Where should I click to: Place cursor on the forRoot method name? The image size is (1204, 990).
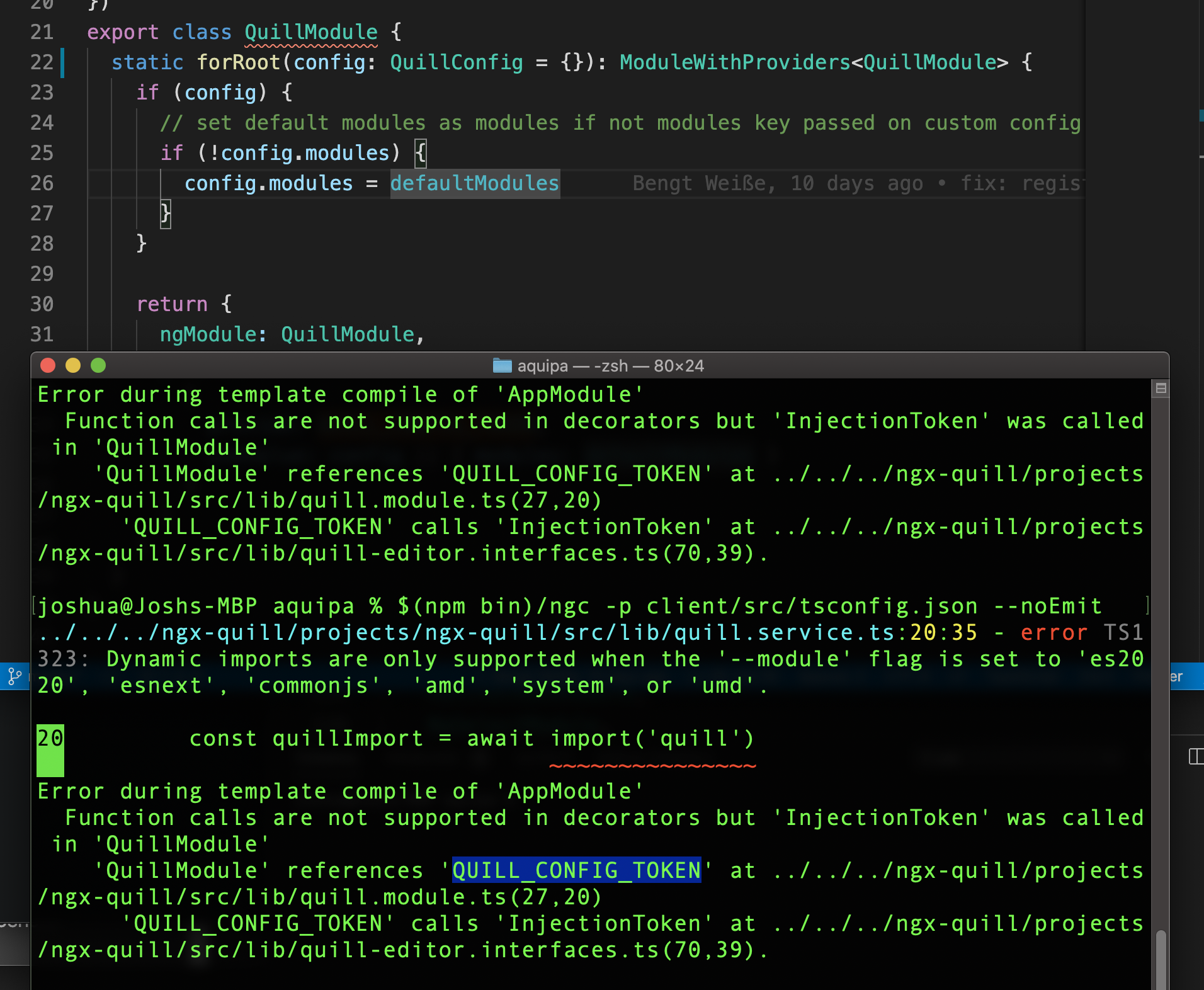238,62
